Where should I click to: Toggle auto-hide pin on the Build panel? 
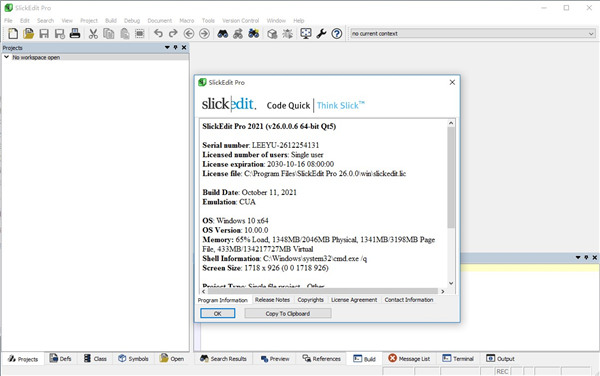586,257
